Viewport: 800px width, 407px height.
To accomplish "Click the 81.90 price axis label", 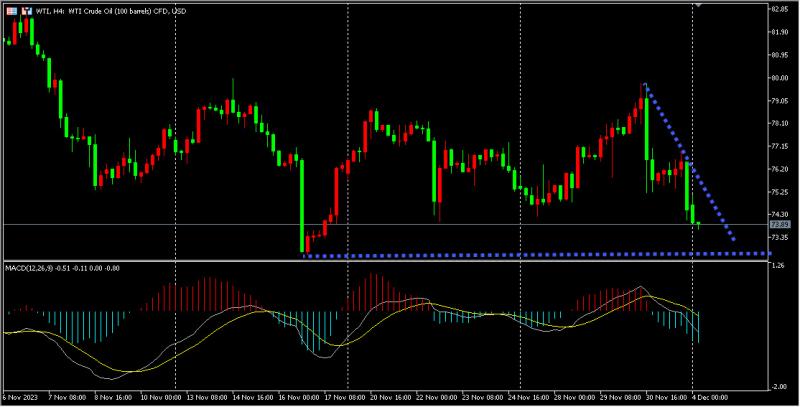I will coord(780,32).
